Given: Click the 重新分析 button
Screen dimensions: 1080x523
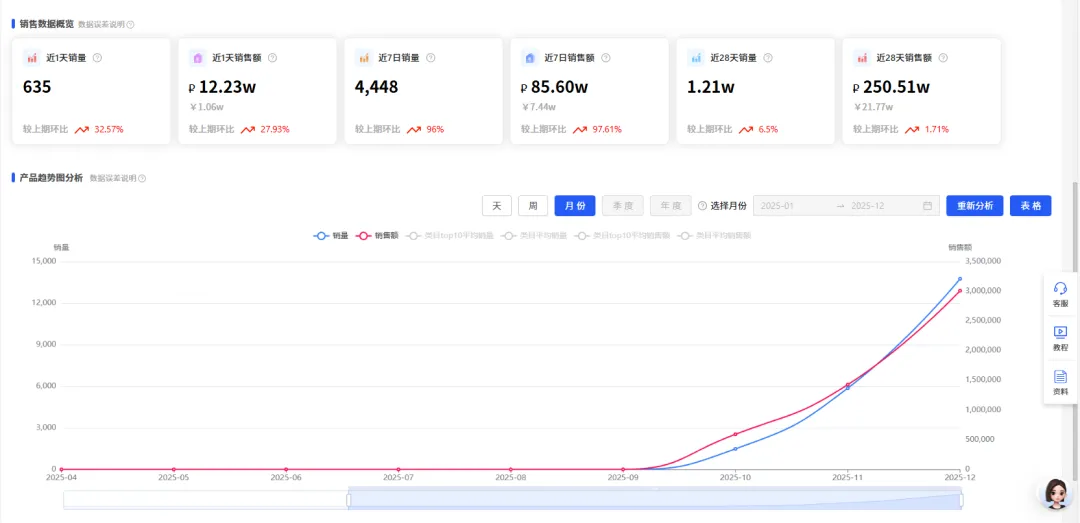Looking at the screenshot, I should click(x=975, y=205).
